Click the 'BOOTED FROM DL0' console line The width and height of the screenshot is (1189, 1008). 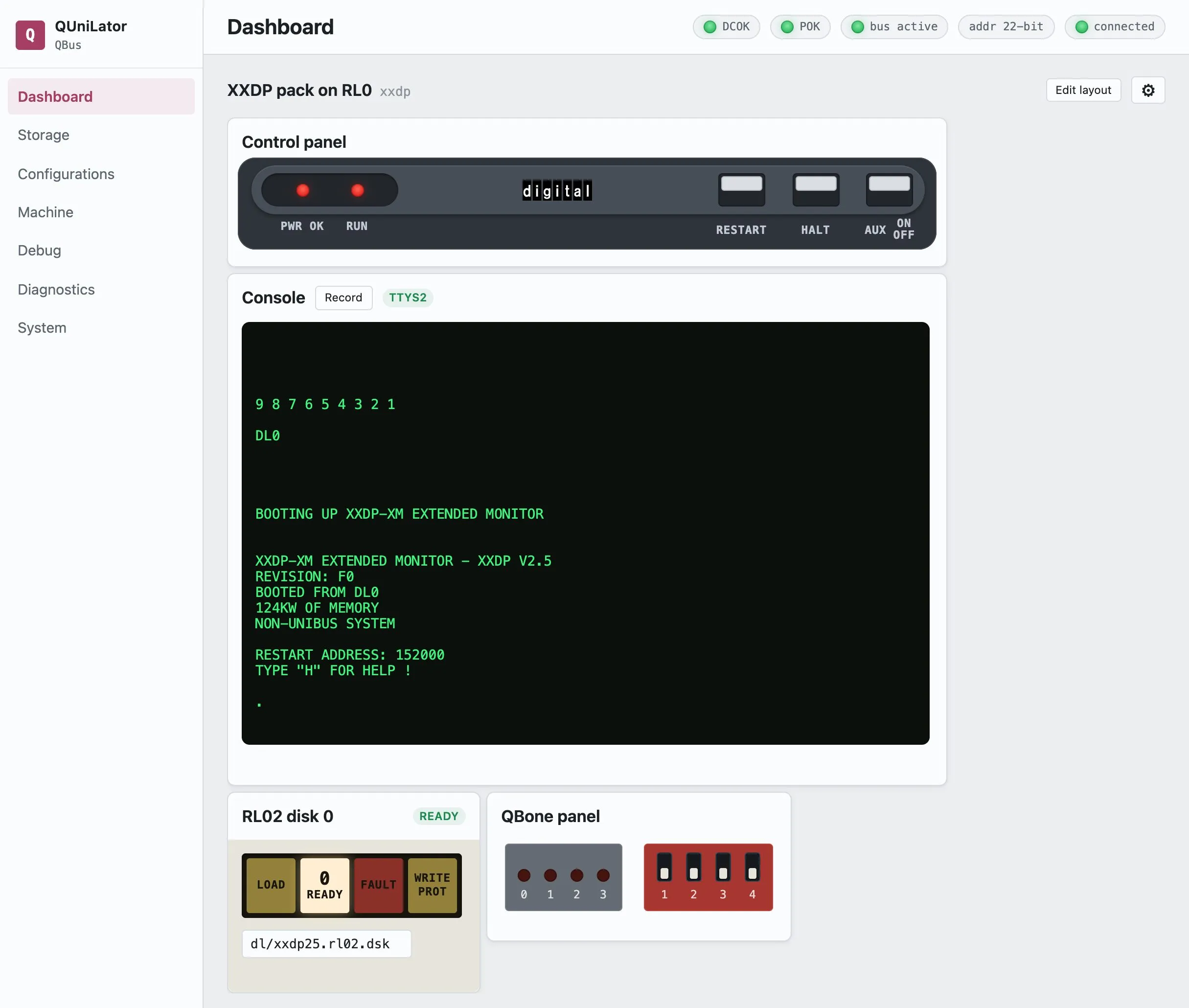[317, 592]
